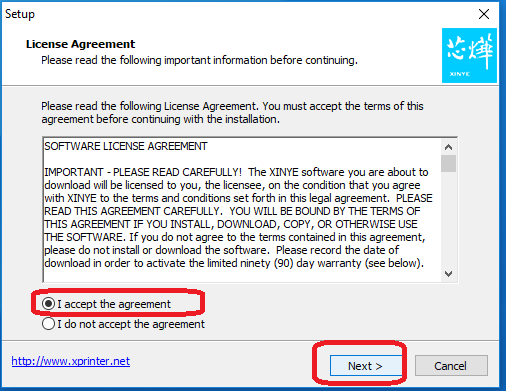Click the 'Please read the following important information' subtitle
The height and width of the screenshot is (391, 506).
[199, 60]
